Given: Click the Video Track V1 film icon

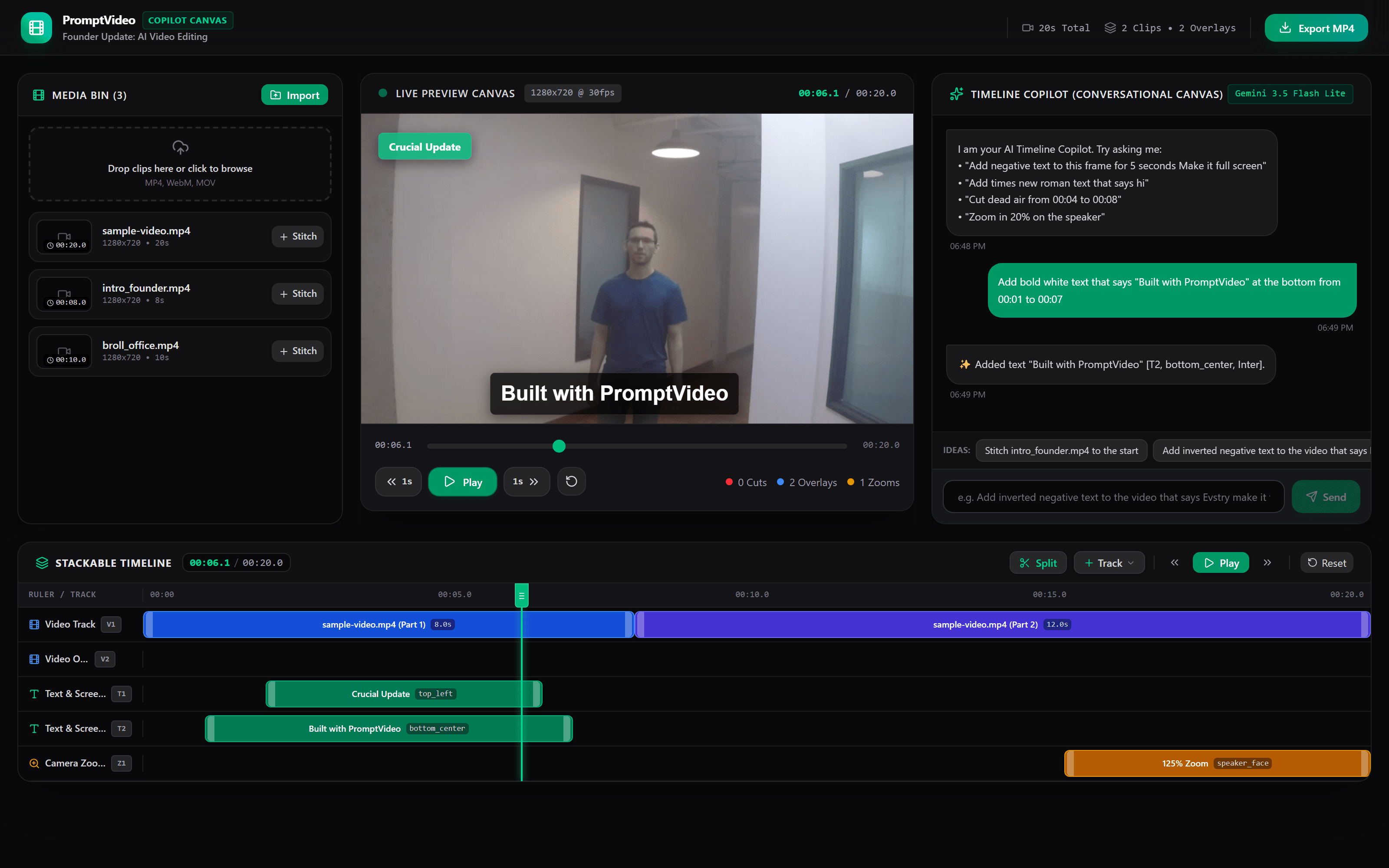Looking at the screenshot, I should pos(34,625).
